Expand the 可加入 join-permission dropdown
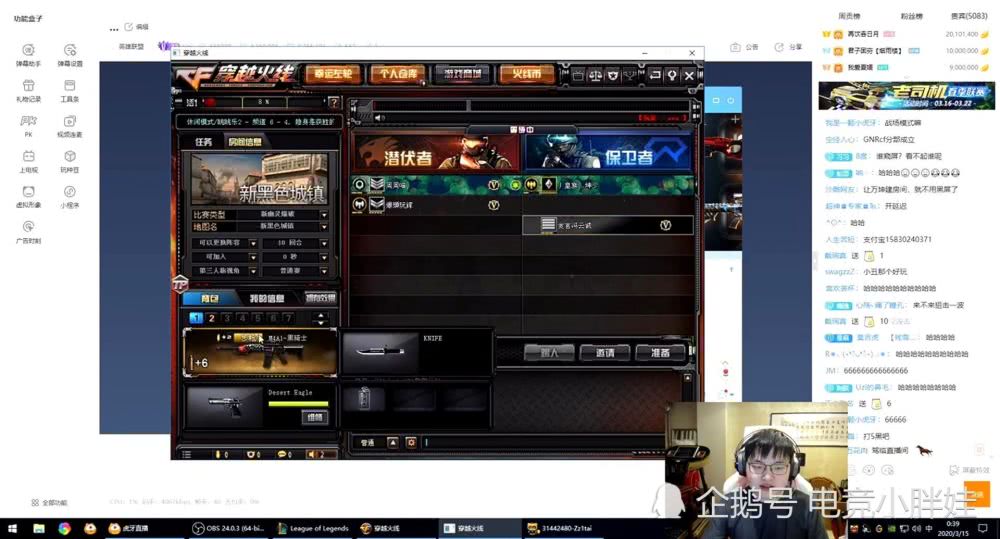Image resolution: width=1000 pixels, height=539 pixels. (253, 257)
